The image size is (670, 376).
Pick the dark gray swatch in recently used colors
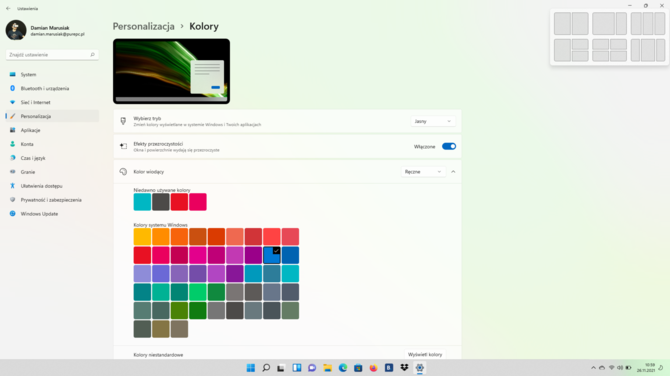pyautogui.click(x=161, y=202)
